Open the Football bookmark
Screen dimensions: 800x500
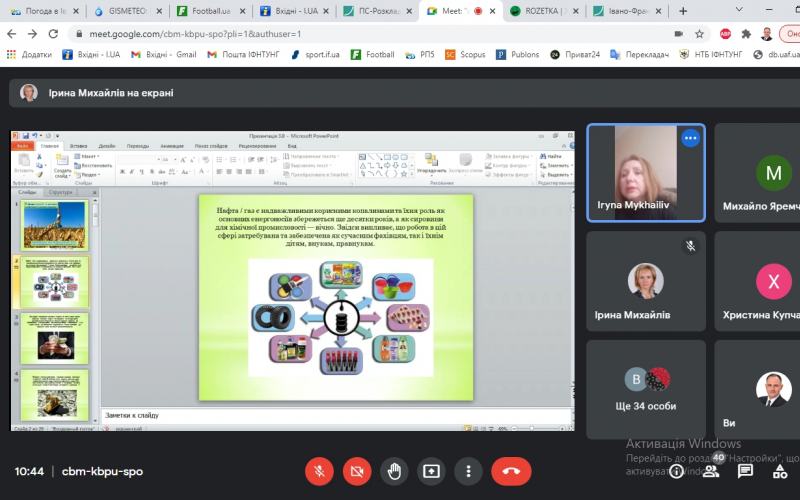(372, 54)
